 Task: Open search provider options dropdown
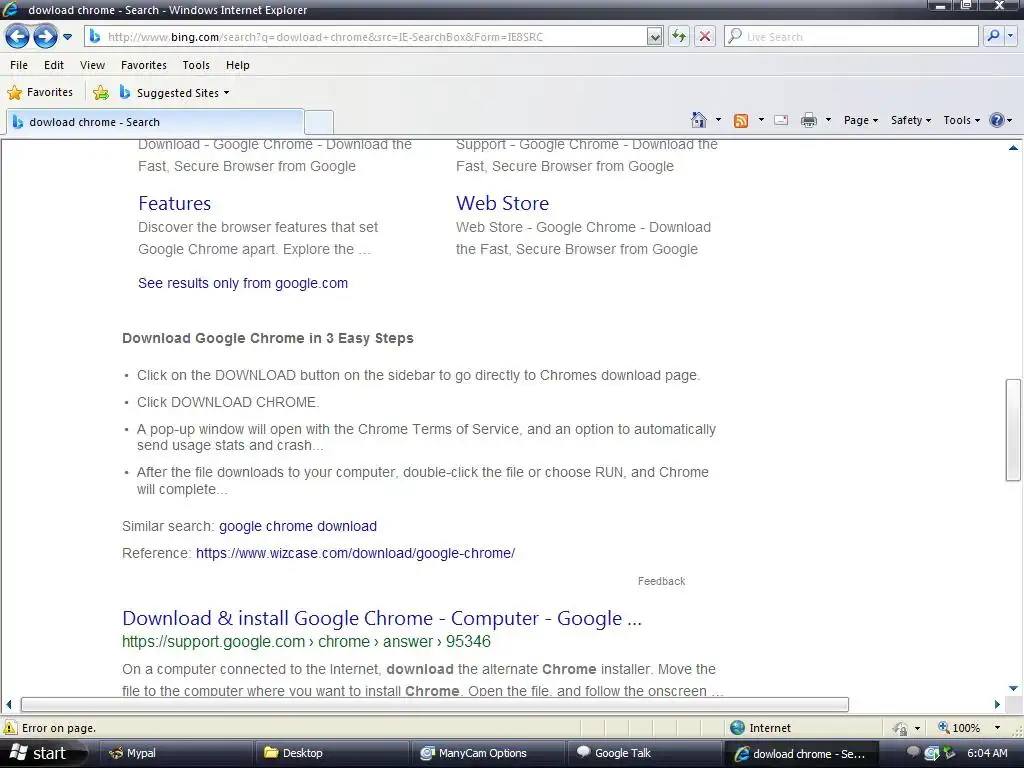(x=1011, y=37)
